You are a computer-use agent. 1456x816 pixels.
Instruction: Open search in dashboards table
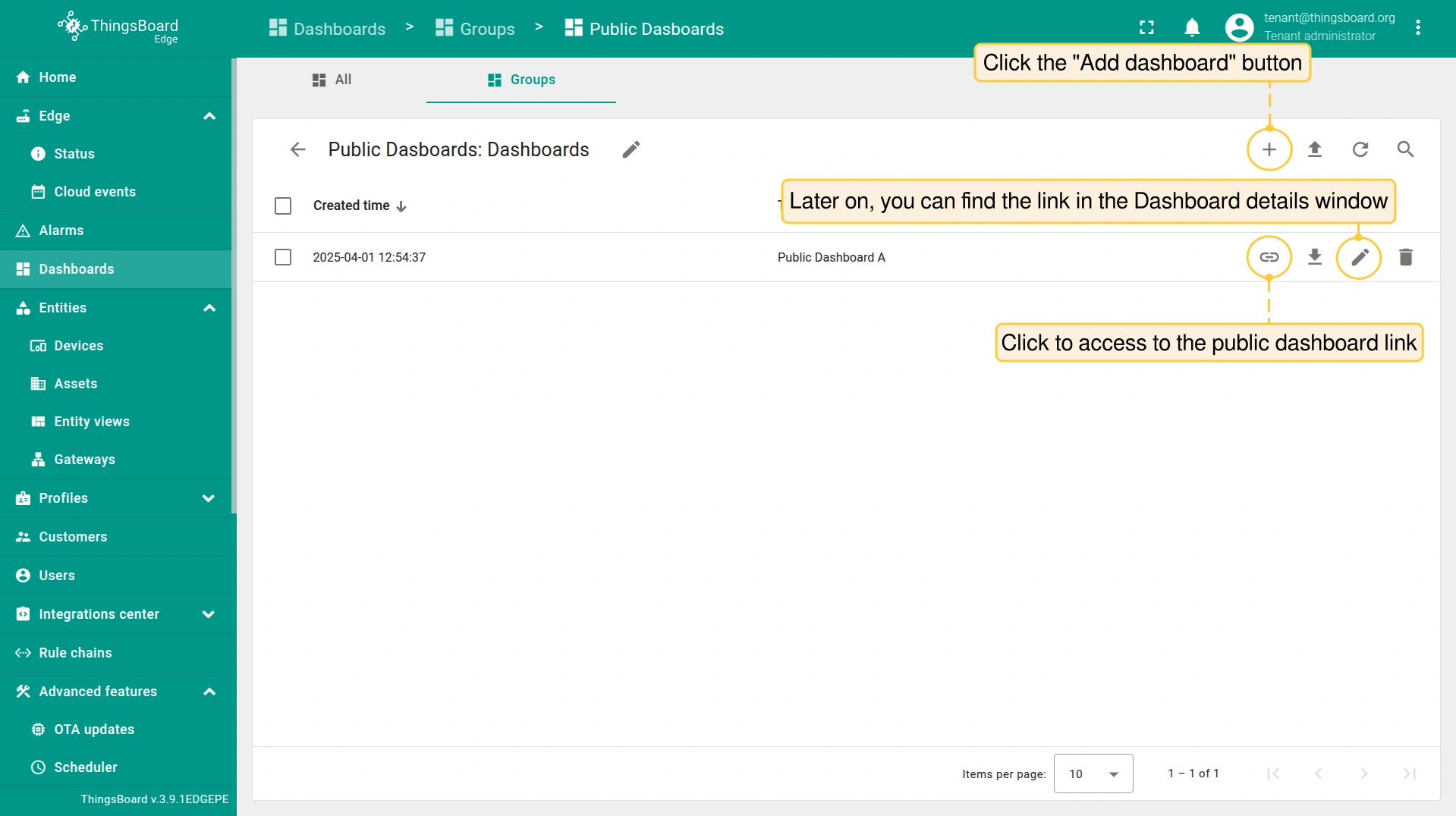tap(1405, 149)
